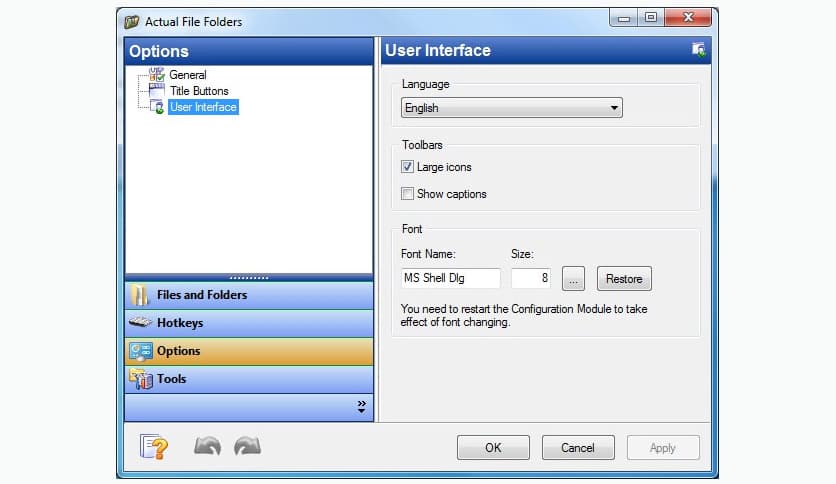
Task: Click the Cancel button
Action: (578, 448)
